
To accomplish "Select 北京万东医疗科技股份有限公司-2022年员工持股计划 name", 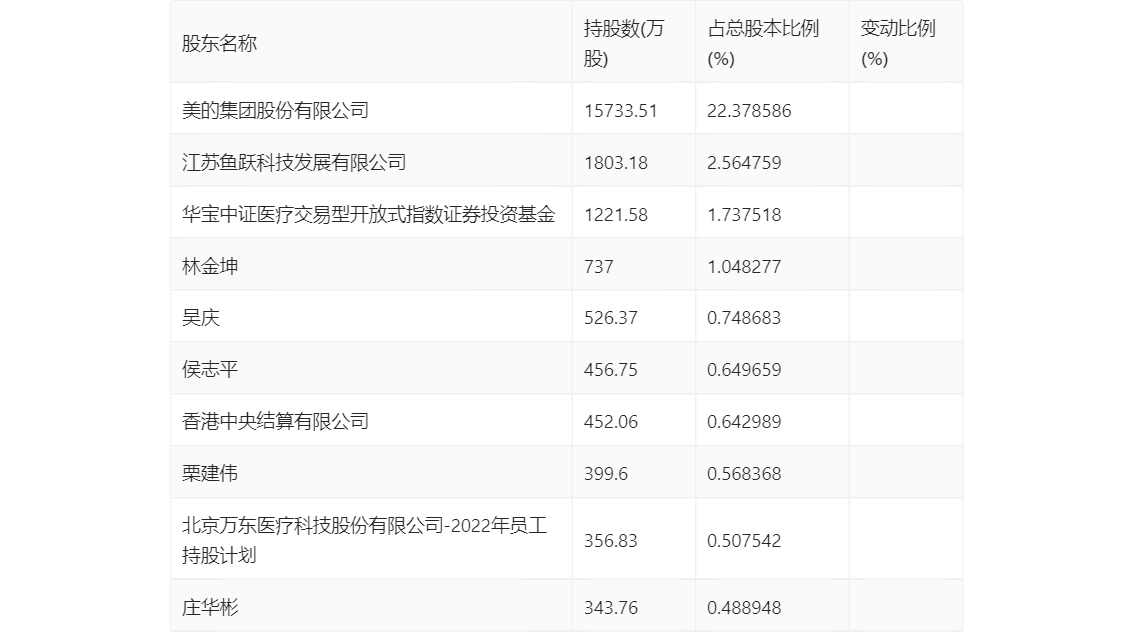I will tap(364, 540).
